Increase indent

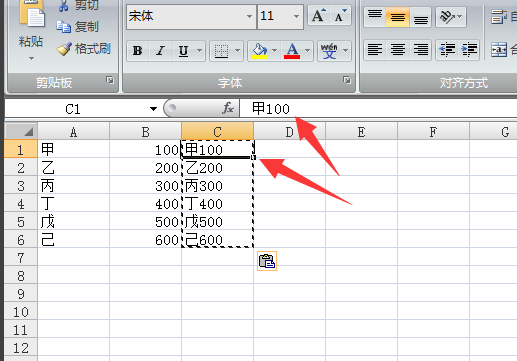point(469,50)
